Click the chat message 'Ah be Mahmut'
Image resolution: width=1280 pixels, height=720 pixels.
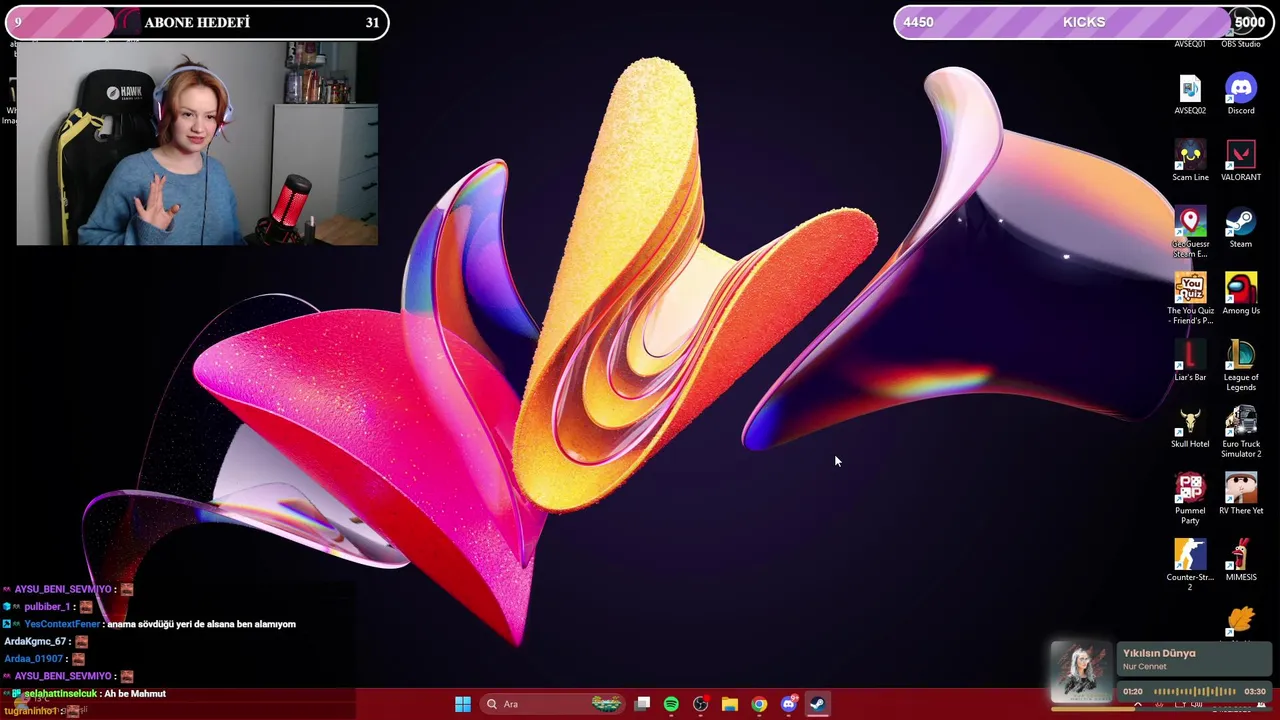click(x=135, y=693)
